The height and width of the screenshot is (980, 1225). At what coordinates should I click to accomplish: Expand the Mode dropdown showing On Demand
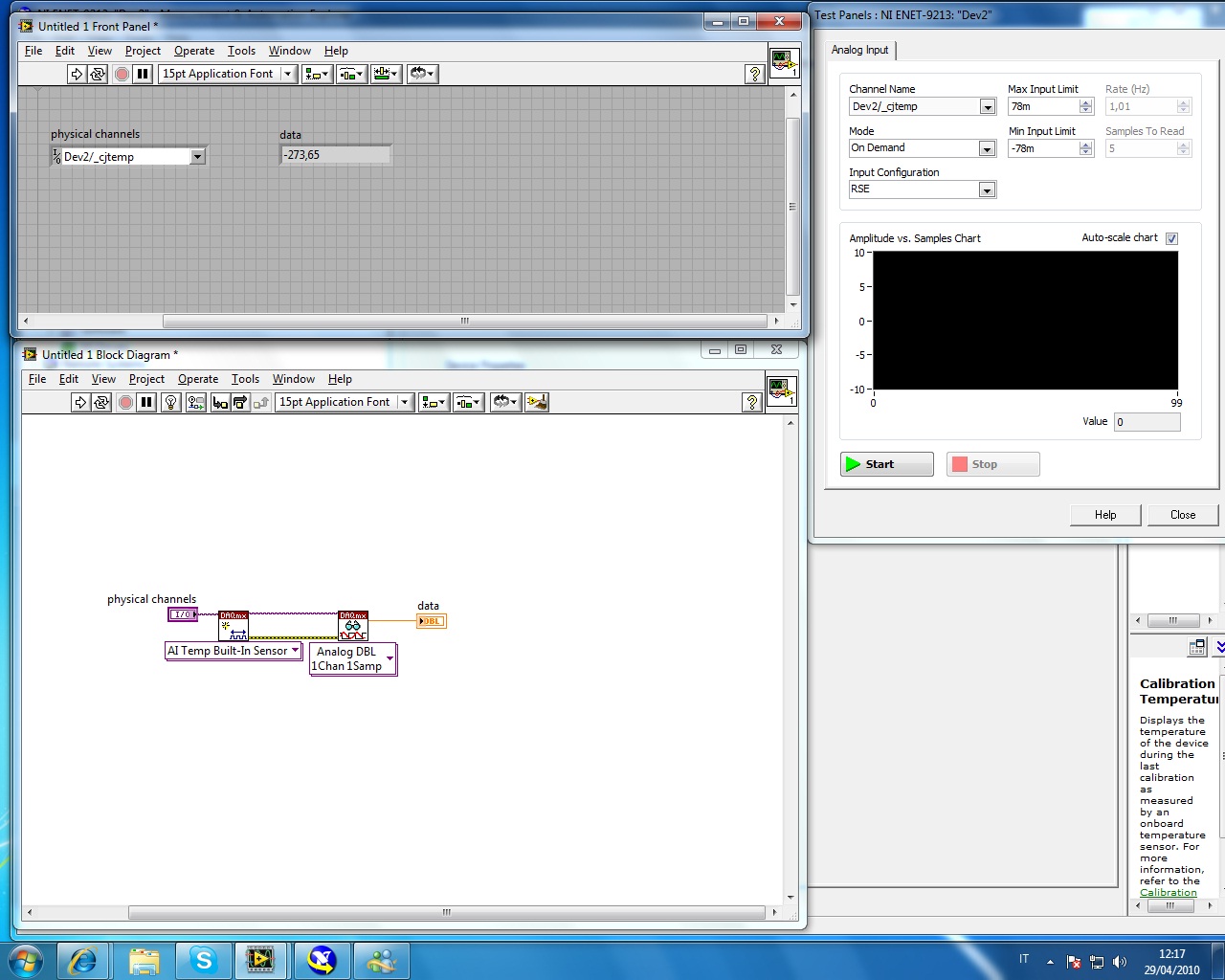pyautogui.click(x=988, y=148)
